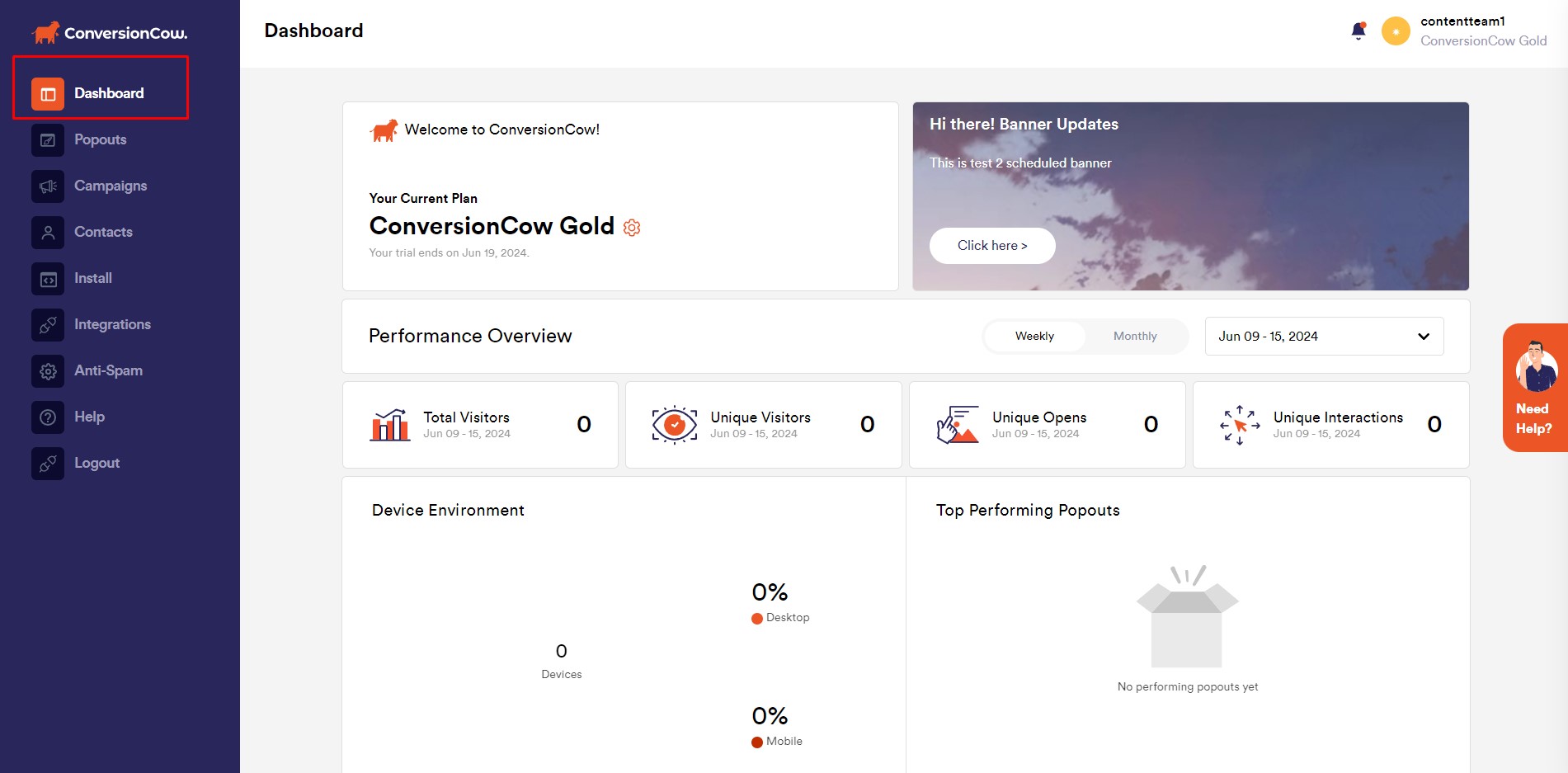Click the Total Visitors card
This screenshot has width=1568, height=773.
480,425
